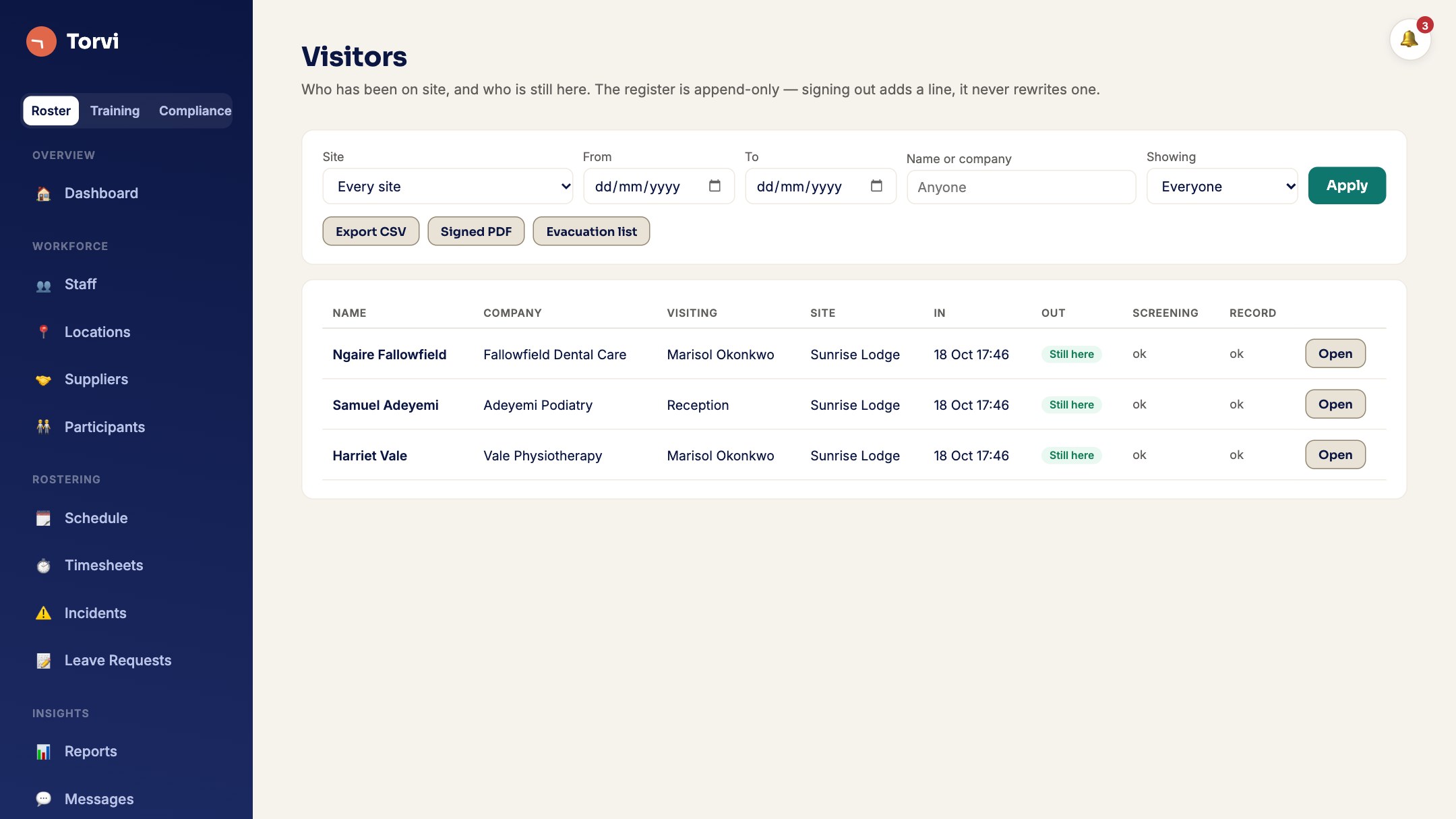Go to Dashboard in the sidebar
Image resolution: width=1456 pixels, height=819 pixels.
point(127,193)
